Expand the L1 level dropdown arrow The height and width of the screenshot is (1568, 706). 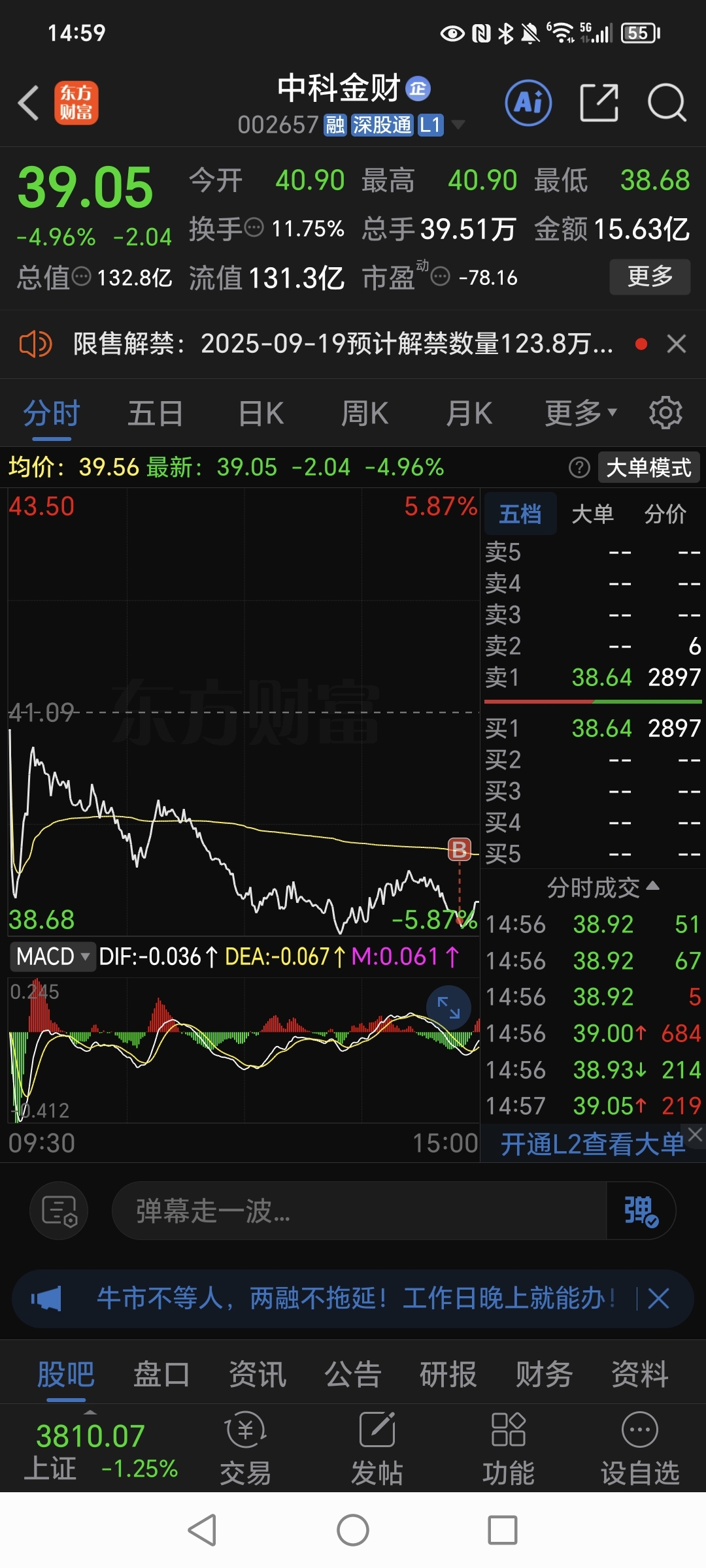tap(458, 124)
